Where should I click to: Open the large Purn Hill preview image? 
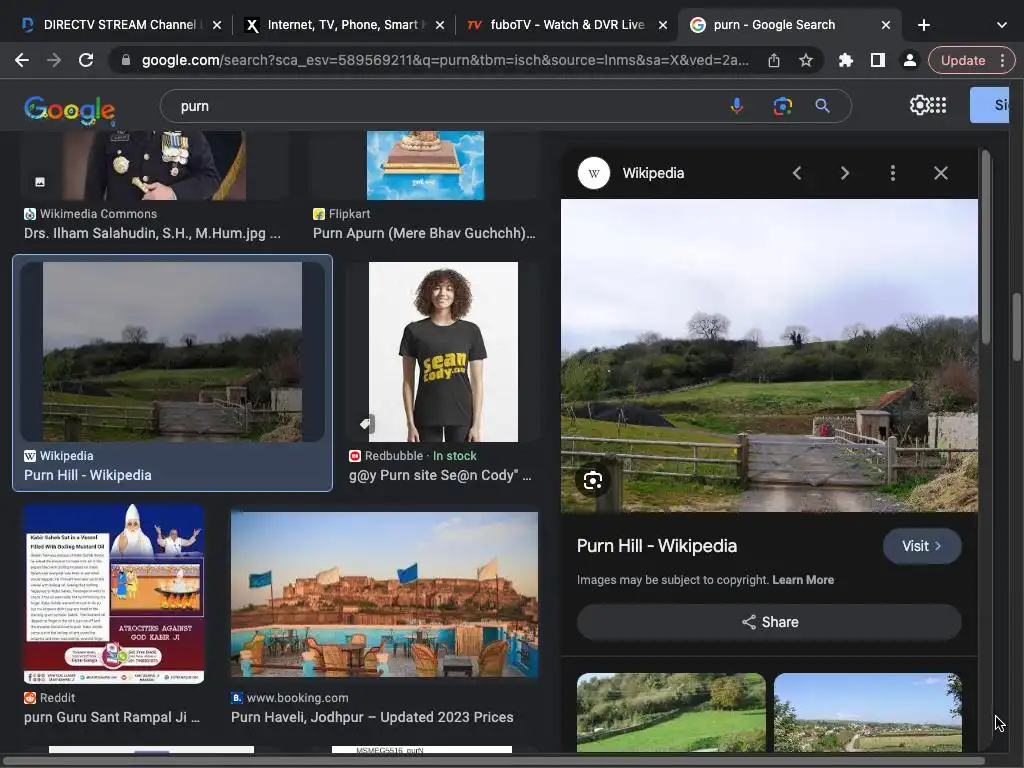(769, 355)
